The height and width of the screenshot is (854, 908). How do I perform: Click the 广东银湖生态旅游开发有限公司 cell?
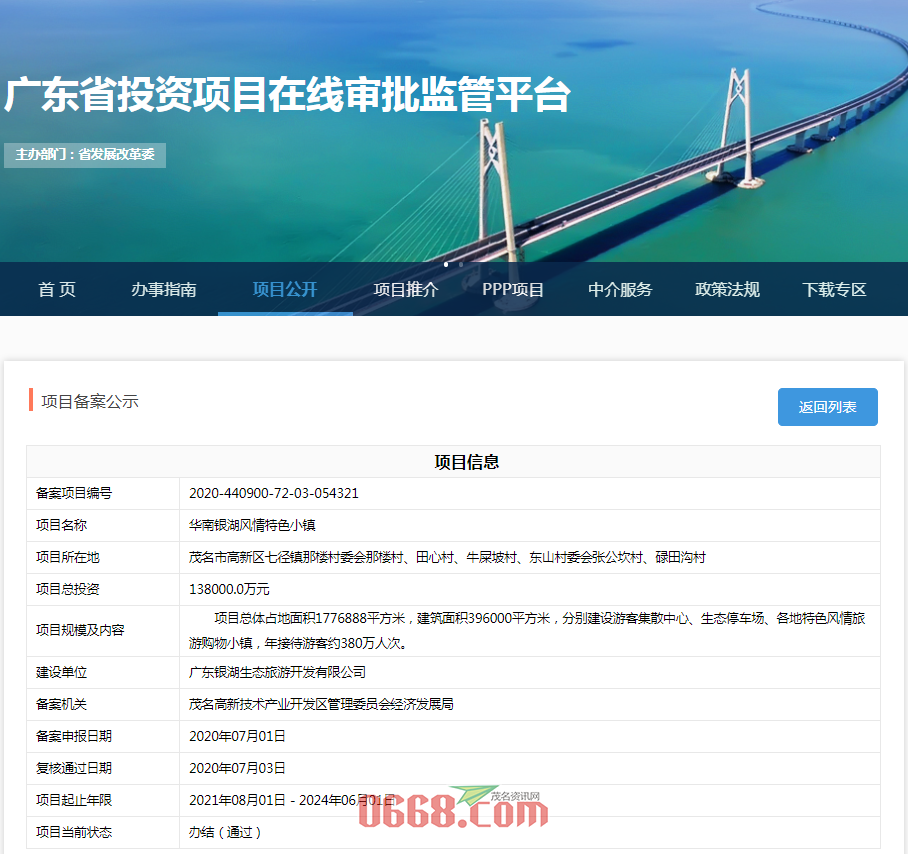click(277, 672)
